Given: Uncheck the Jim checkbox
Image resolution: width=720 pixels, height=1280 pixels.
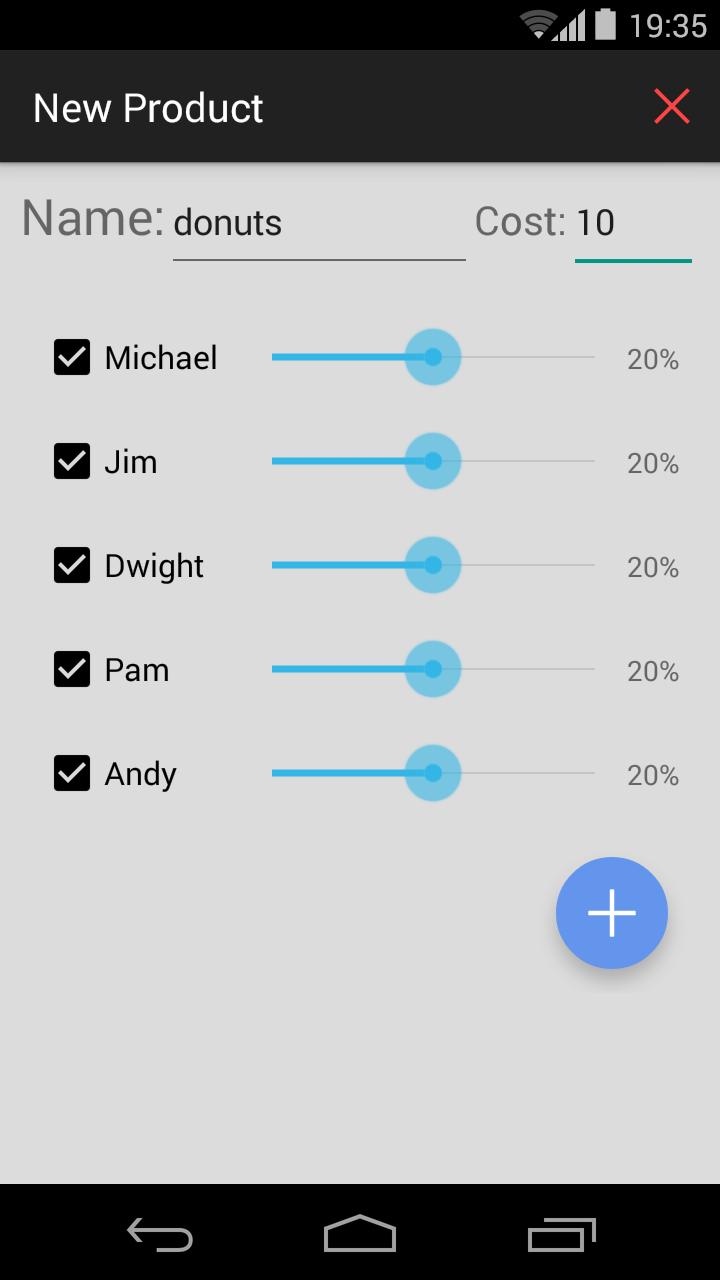Looking at the screenshot, I should pyautogui.click(x=72, y=461).
